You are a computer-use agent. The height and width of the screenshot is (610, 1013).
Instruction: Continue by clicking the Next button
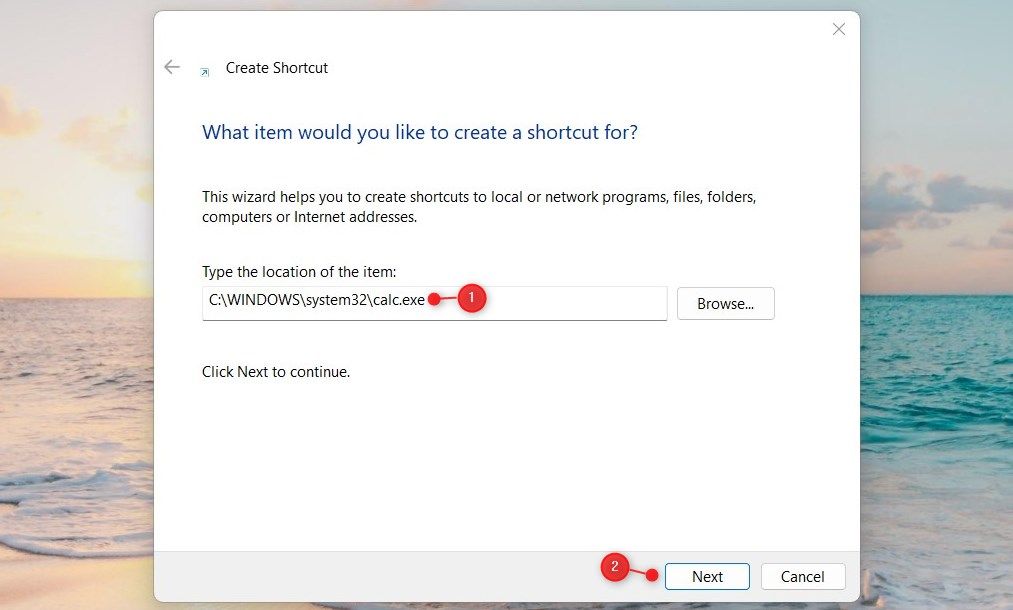pyautogui.click(x=707, y=576)
